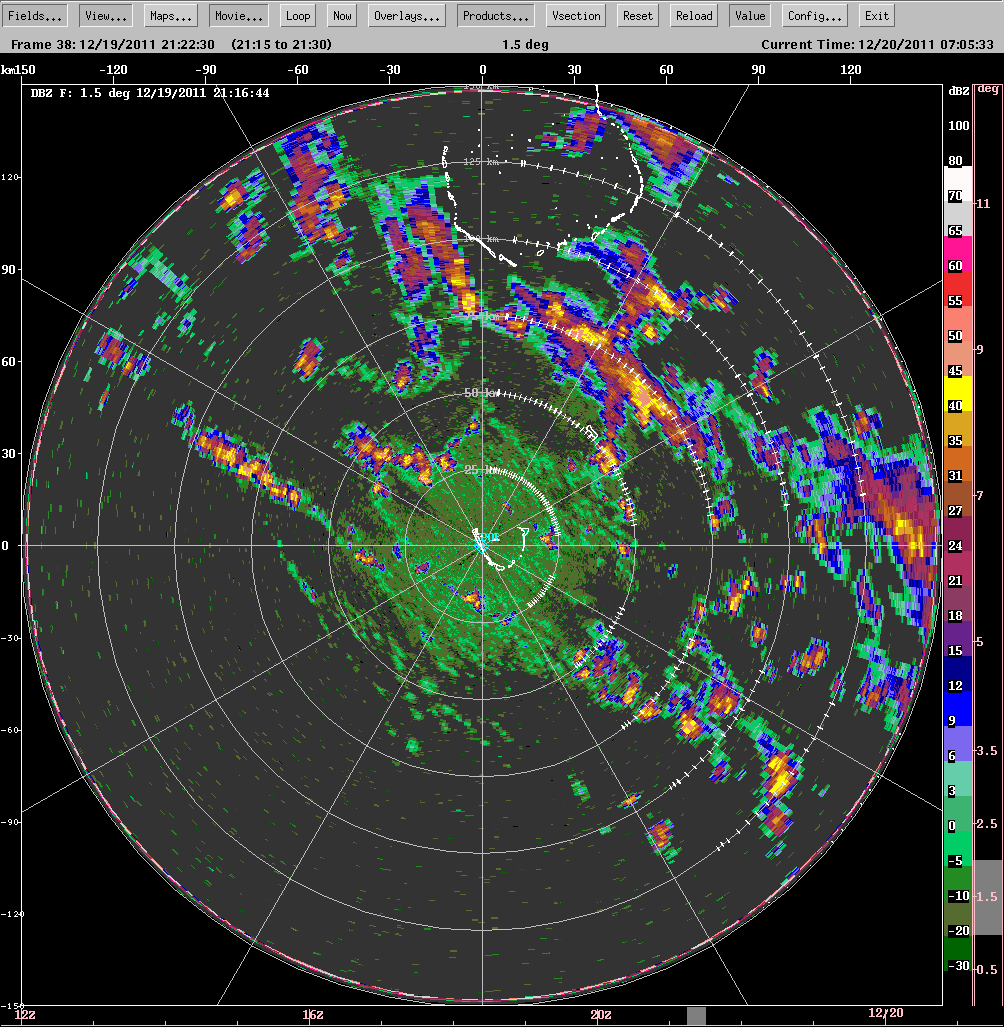Toggle the Loop animation button
This screenshot has height=1027, width=1004.
[x=298, y=16]
